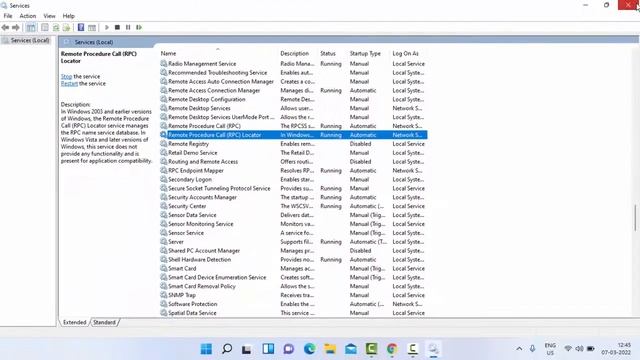Select Recommended Troubleshooting Service
This screenshot has width=640, height=360.
(x=293, y=73)
